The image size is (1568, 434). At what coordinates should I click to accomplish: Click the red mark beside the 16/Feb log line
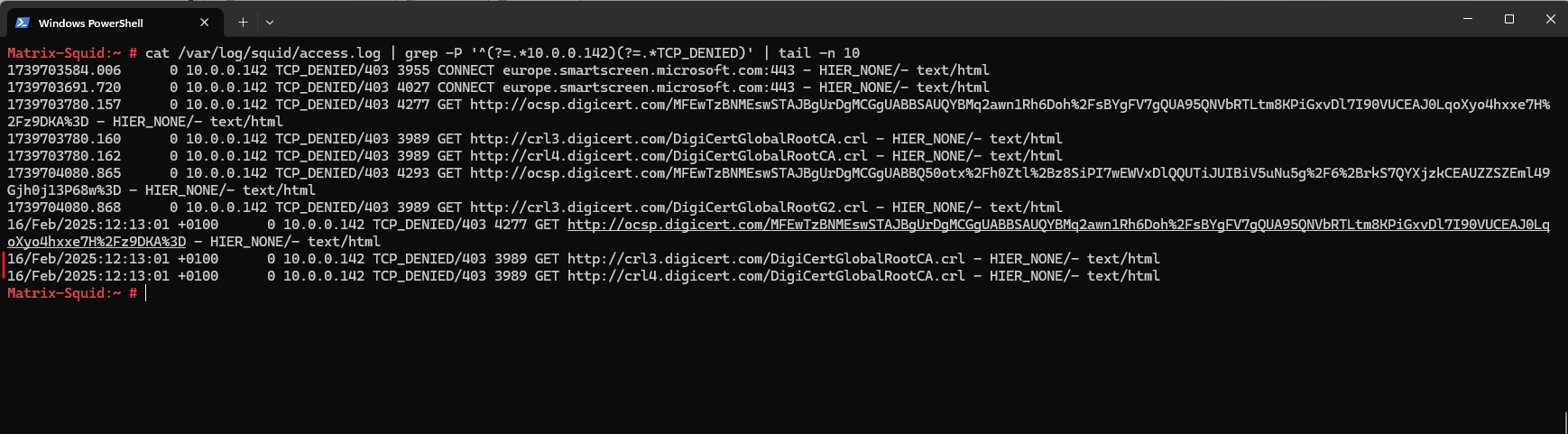click(3, 267)
